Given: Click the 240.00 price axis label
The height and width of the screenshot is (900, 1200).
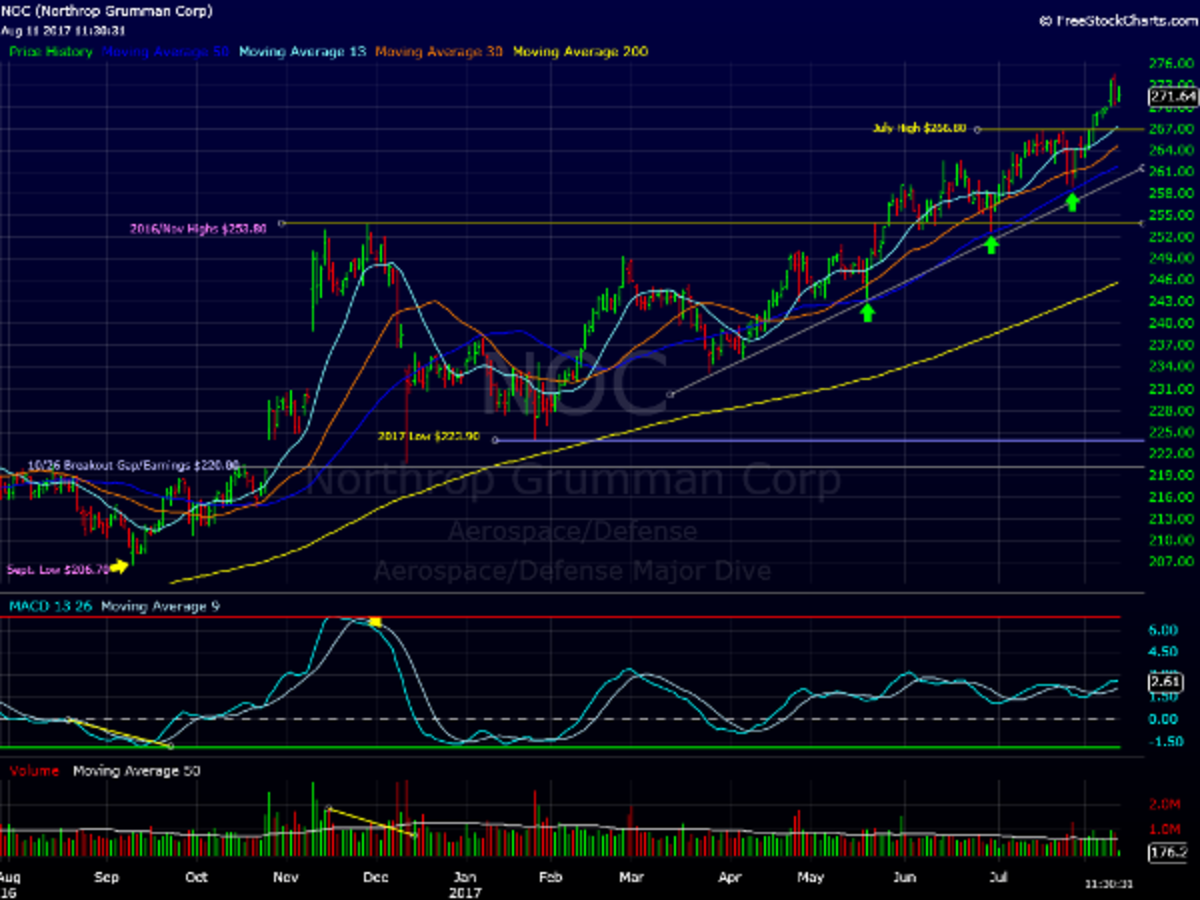Looking at the screenshot, I should tap(1173, 323).
